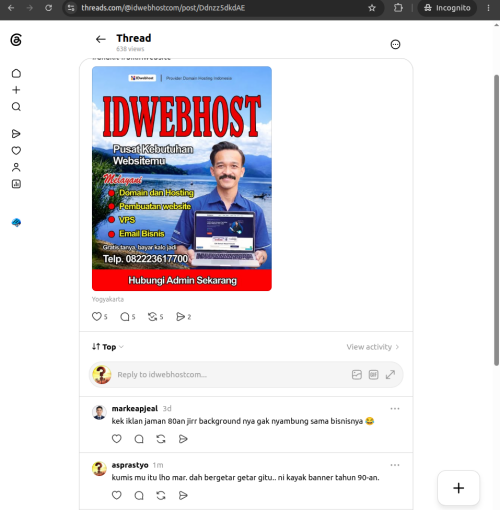Screen dimensions: 500x510
Task: Open sidebar messages paper-plane icon
Action: (16, 134)
